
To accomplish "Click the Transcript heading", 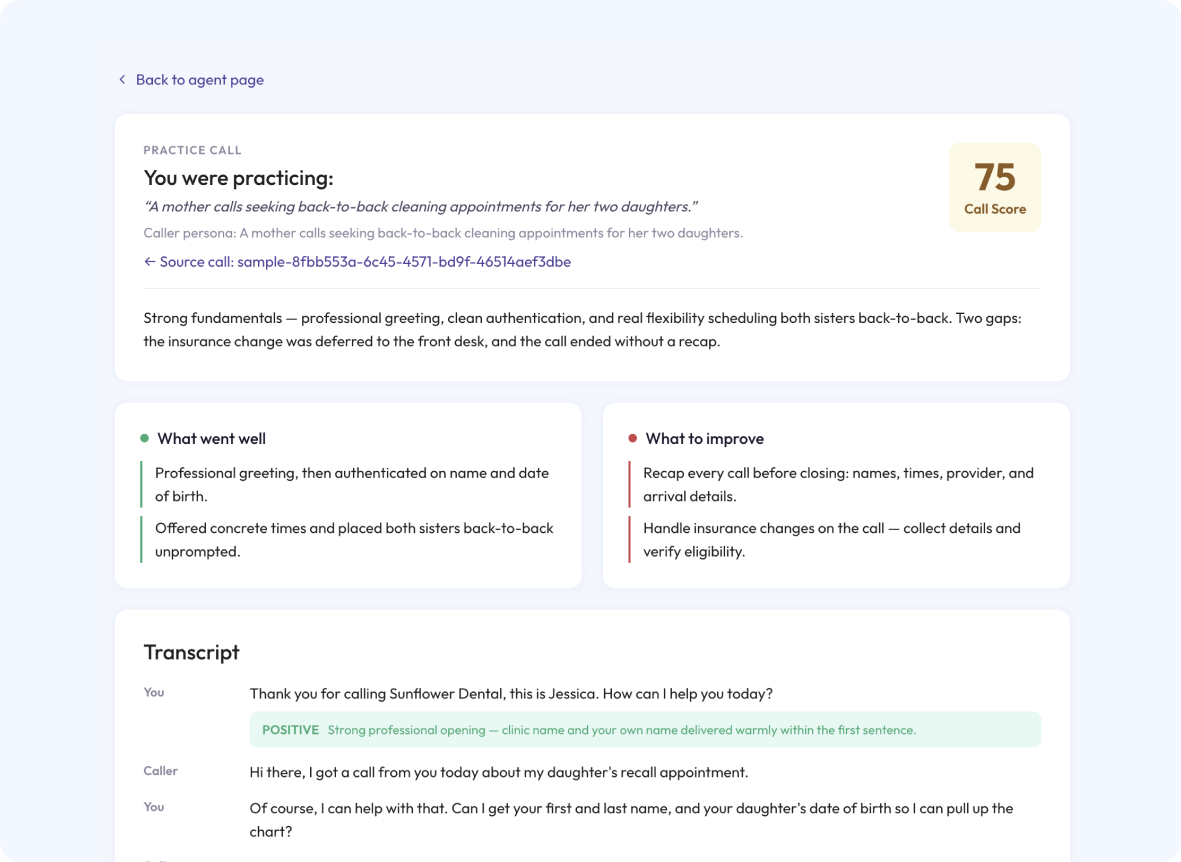I will 191,653.
